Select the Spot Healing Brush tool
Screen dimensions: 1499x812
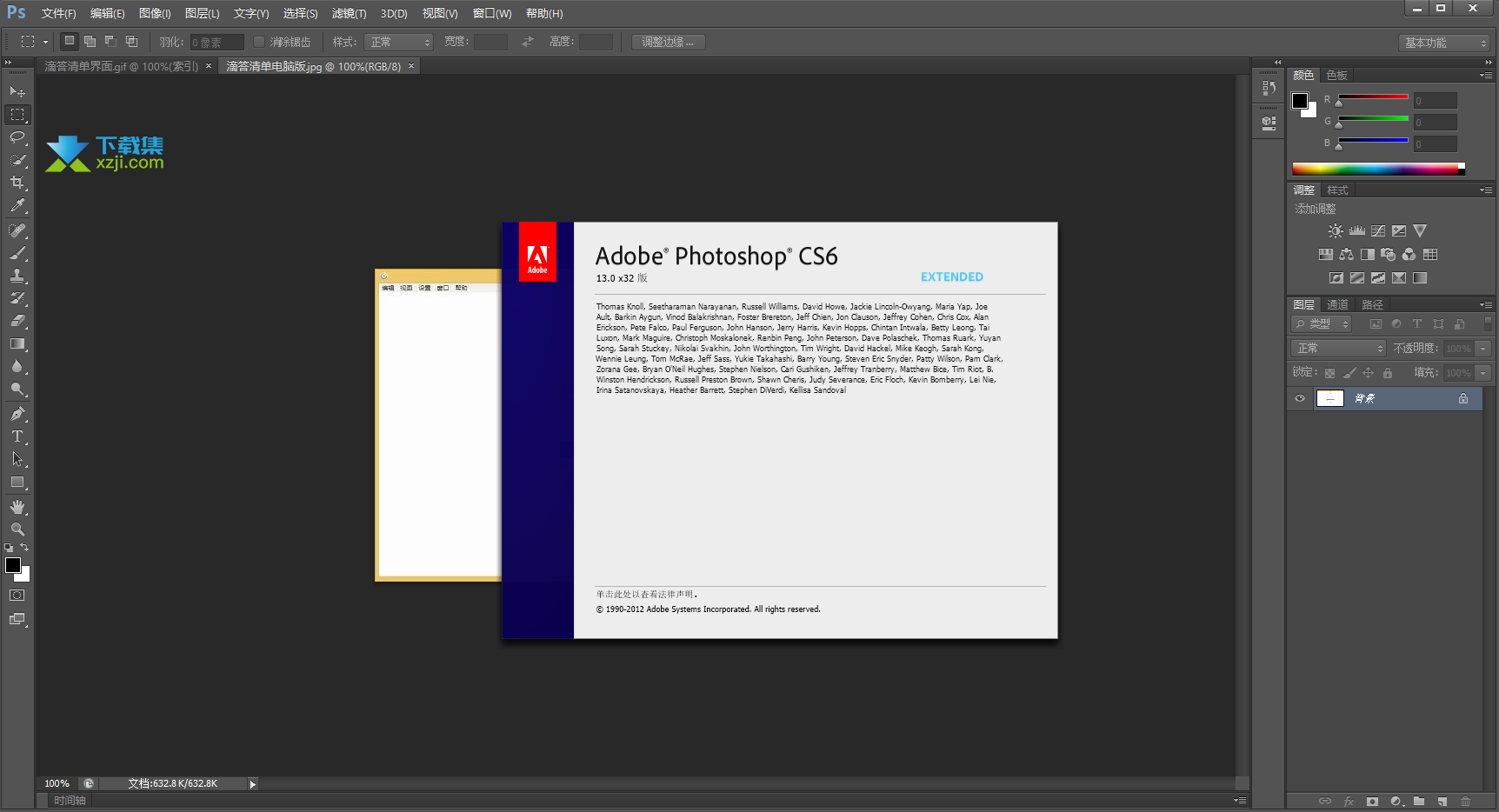pos(17,230)
